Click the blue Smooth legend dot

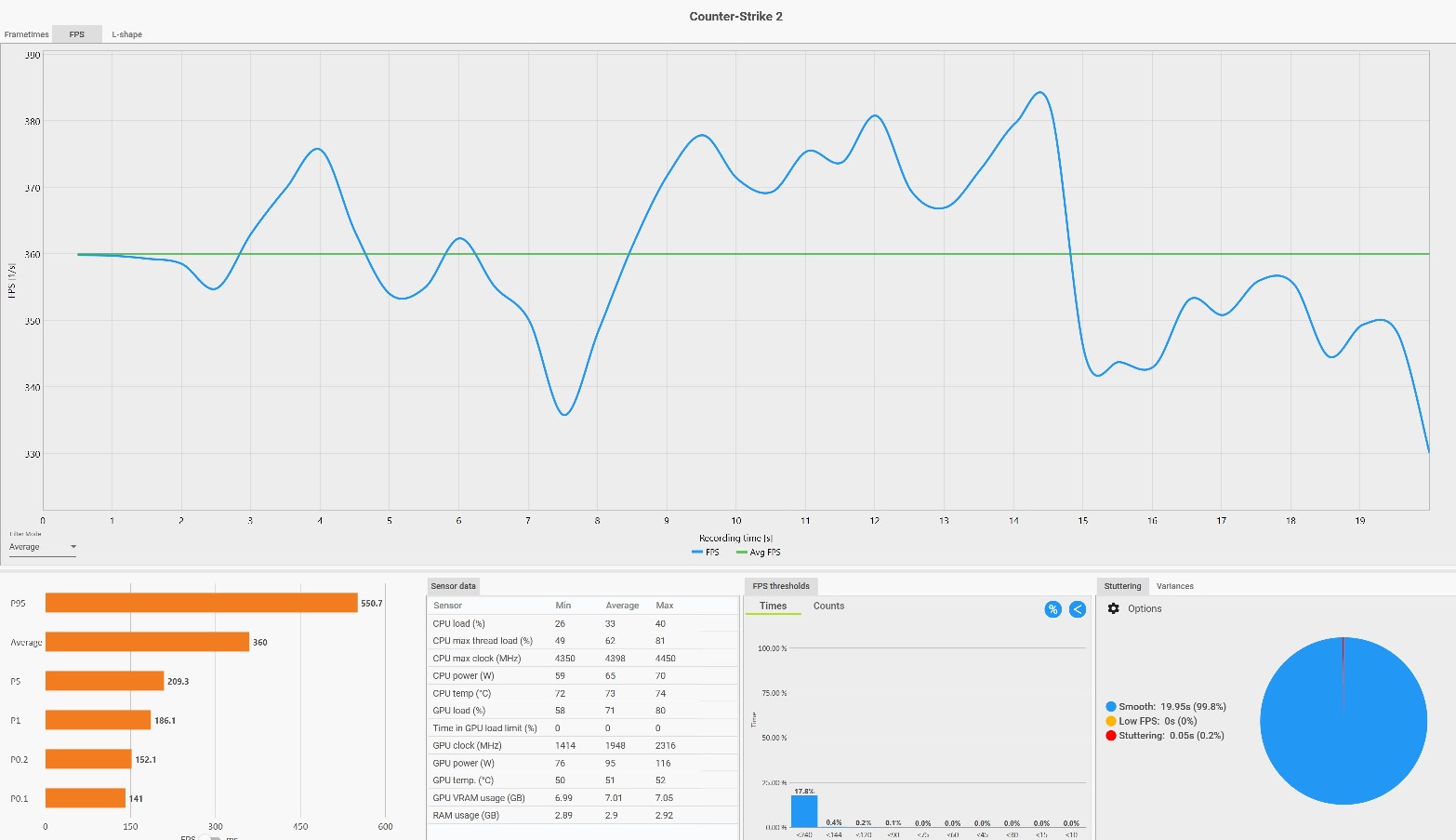(x=1111, y=707)
